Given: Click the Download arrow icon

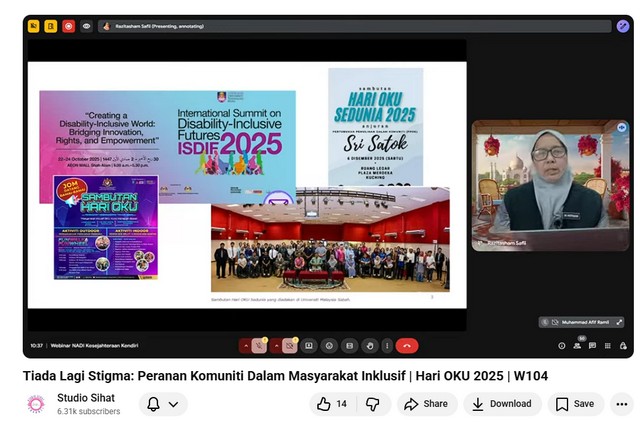Looking at the screenshot, I should click(478, 404).
